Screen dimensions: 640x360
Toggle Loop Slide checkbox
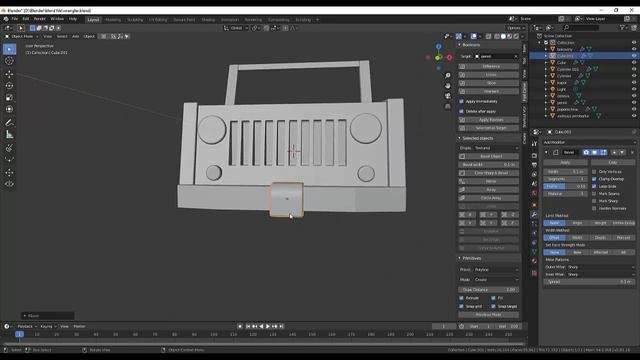click(x=594, y=187)
